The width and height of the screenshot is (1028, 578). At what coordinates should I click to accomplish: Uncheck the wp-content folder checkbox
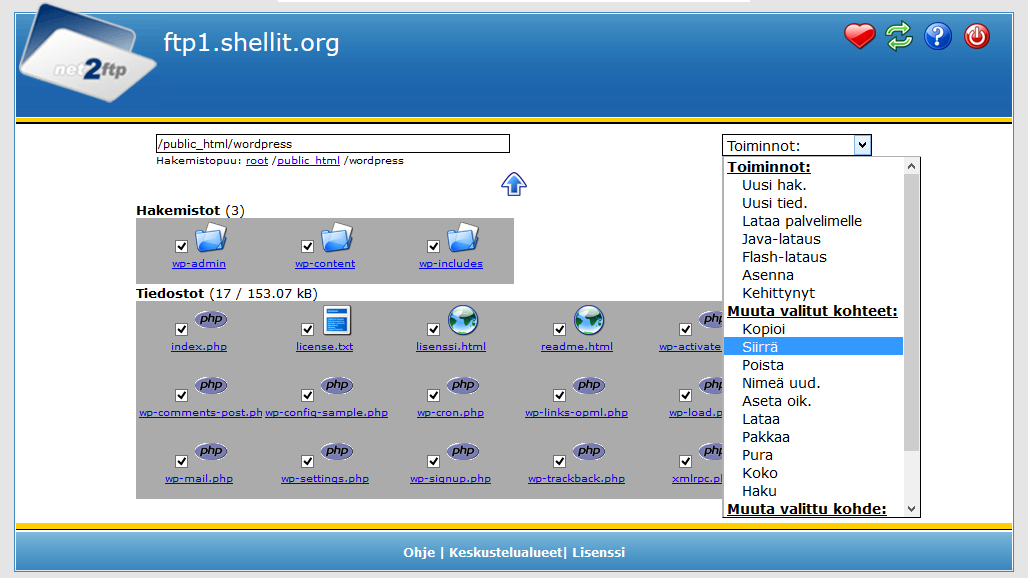tap(307, 246)
